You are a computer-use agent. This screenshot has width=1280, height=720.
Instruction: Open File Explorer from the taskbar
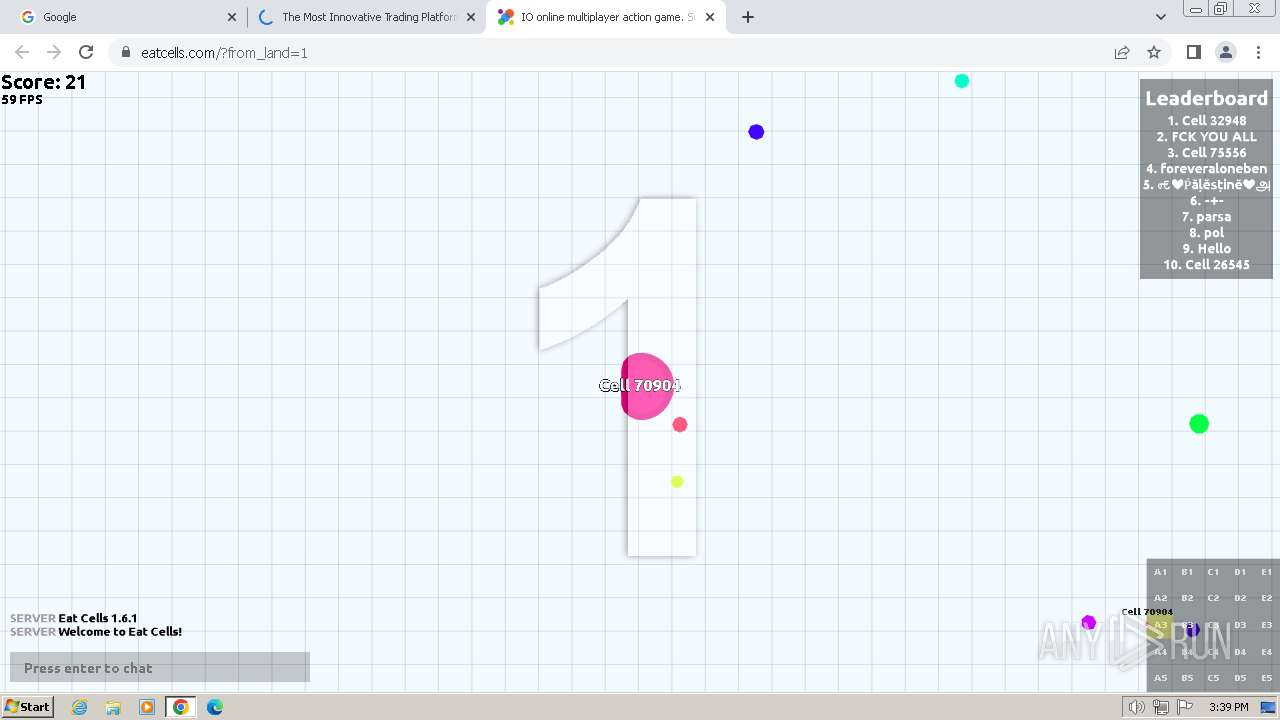pyautogui.click(x=113, y=707)
